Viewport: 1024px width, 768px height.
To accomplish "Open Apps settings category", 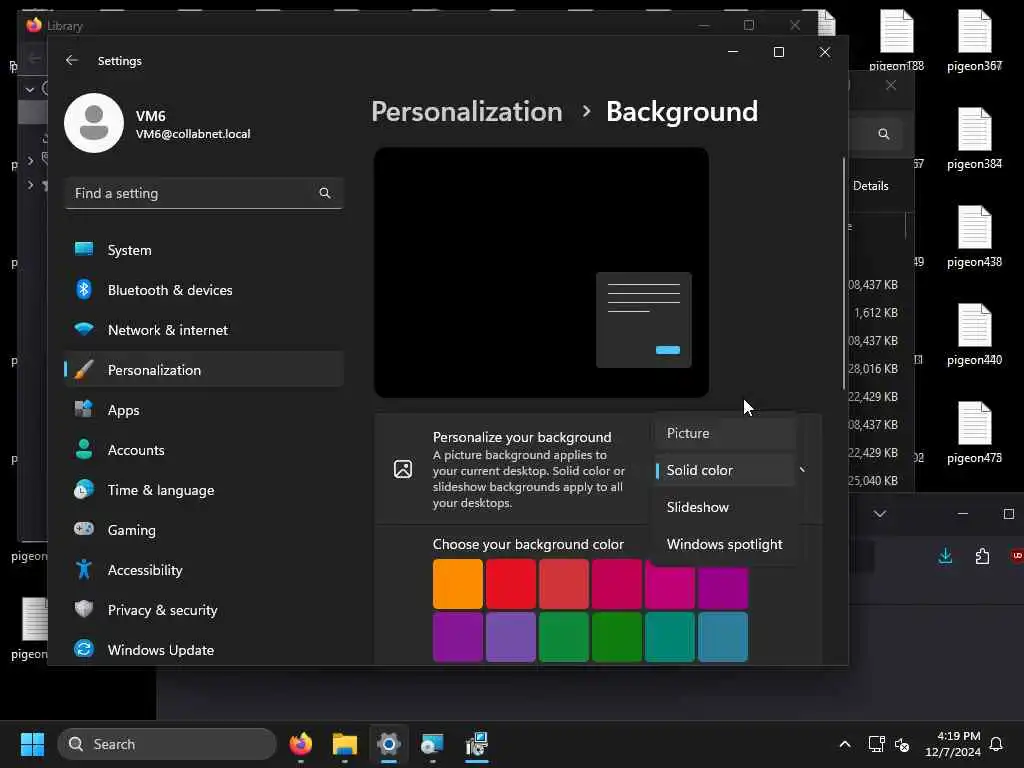I will click(204, 409).
